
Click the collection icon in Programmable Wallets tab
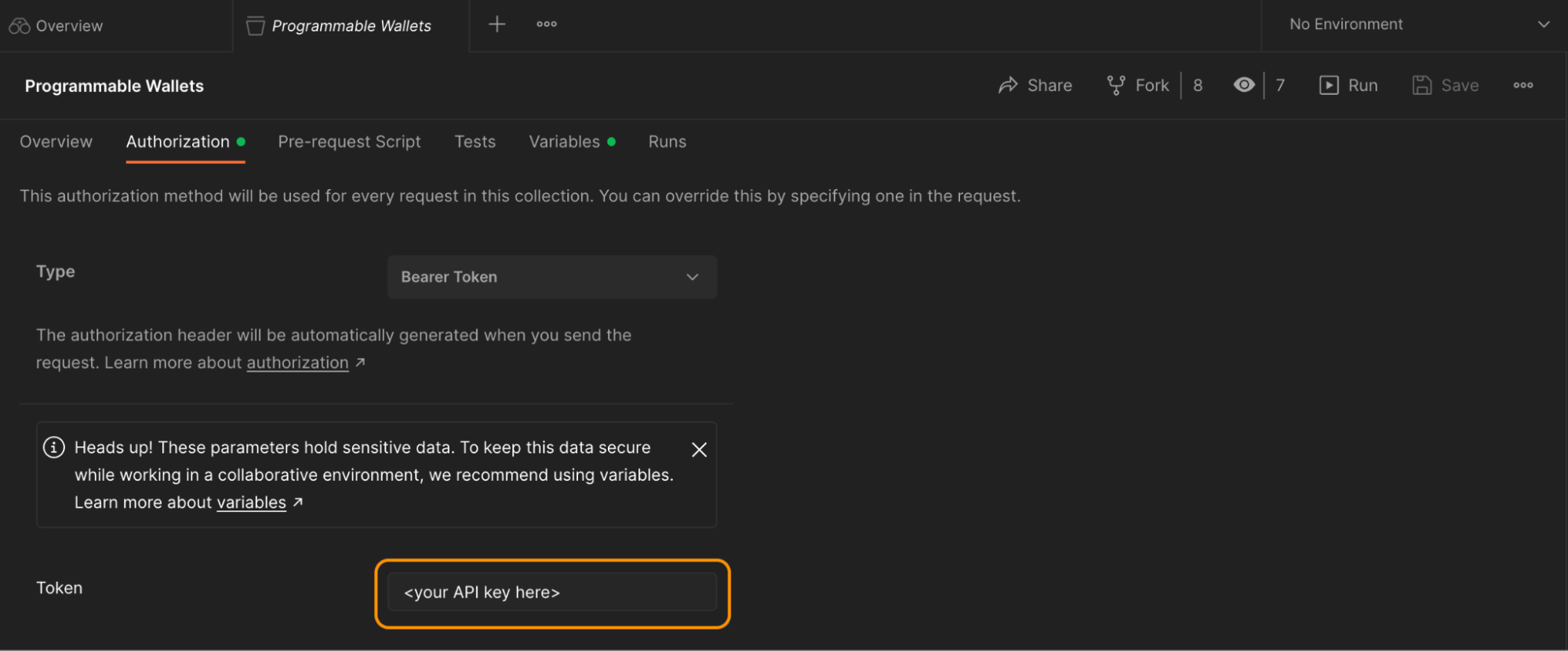pos(255,26)
